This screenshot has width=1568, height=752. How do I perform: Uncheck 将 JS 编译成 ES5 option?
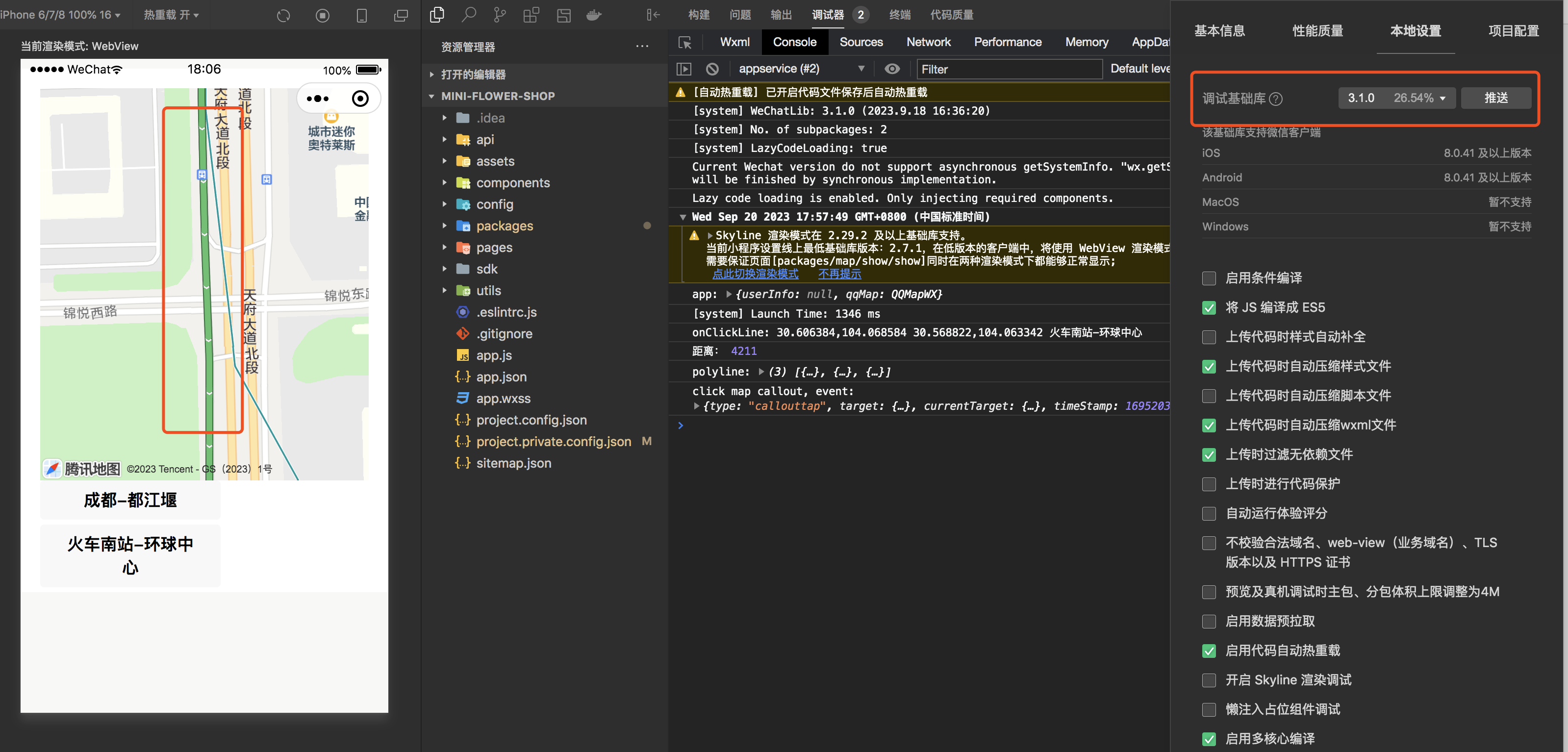[1209, 308]
